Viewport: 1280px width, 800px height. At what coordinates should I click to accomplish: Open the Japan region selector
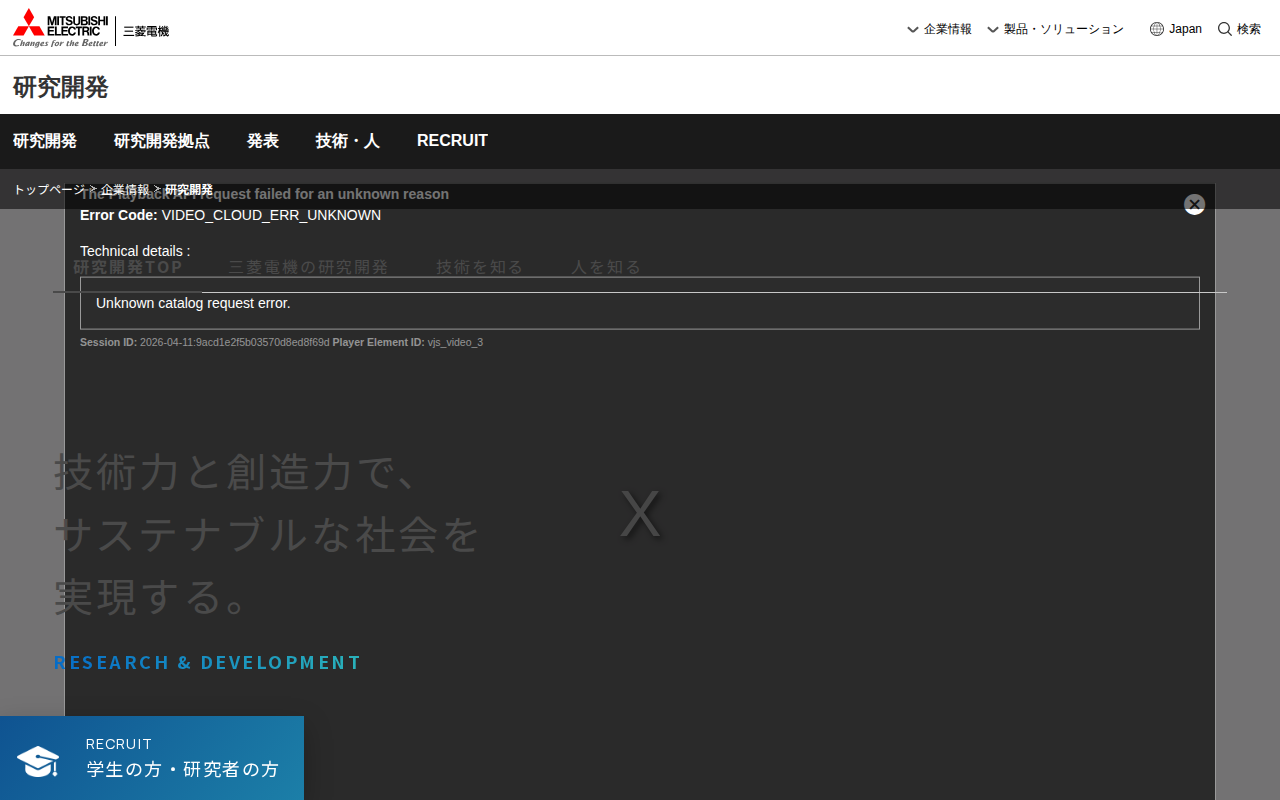[1176, 29]
